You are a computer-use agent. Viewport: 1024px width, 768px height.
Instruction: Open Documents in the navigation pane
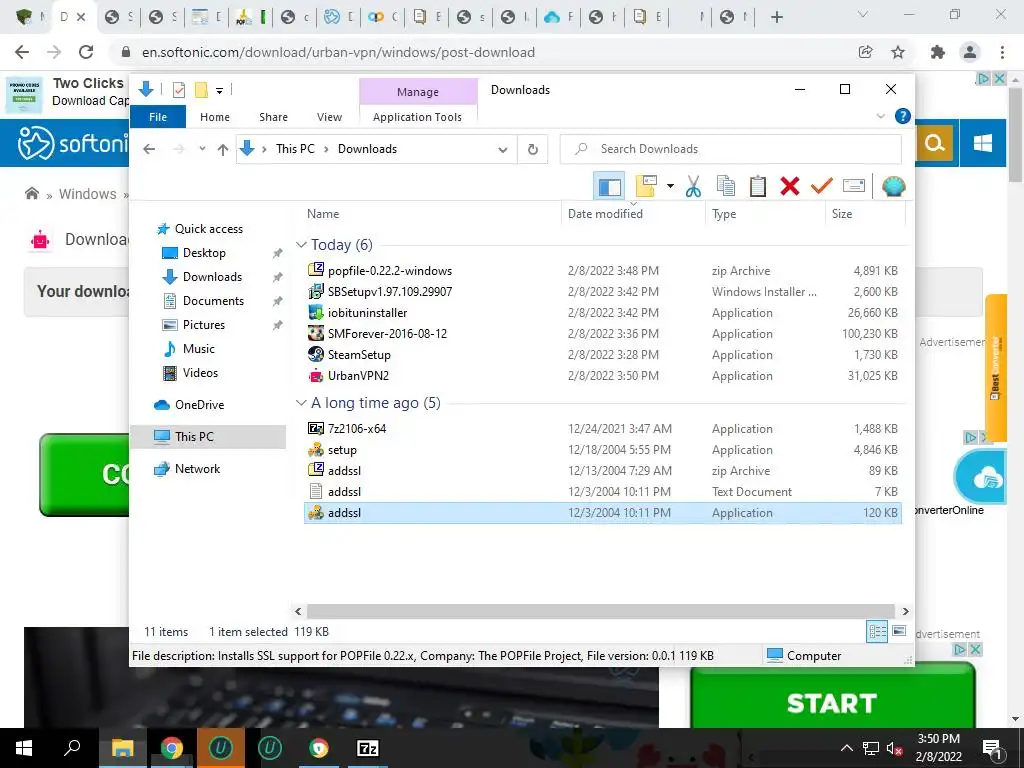(213, 300)
